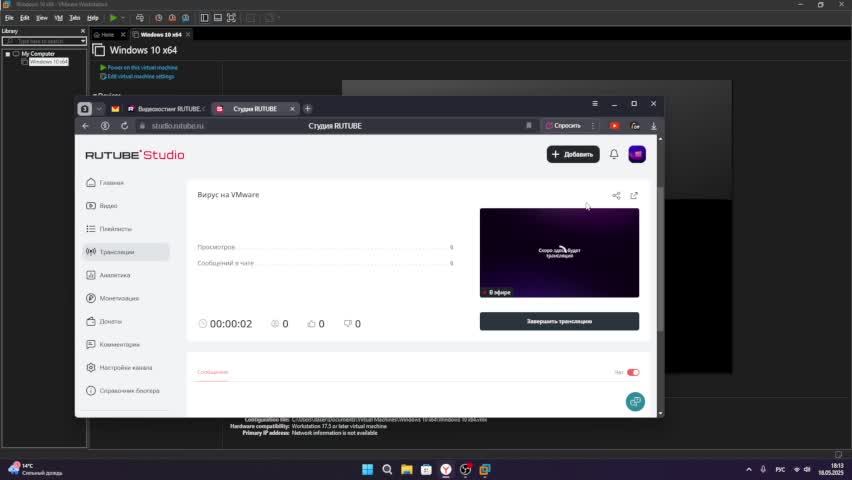Close the Library panel in VMware
852x480 pixels.
click(x=83, y=31)
